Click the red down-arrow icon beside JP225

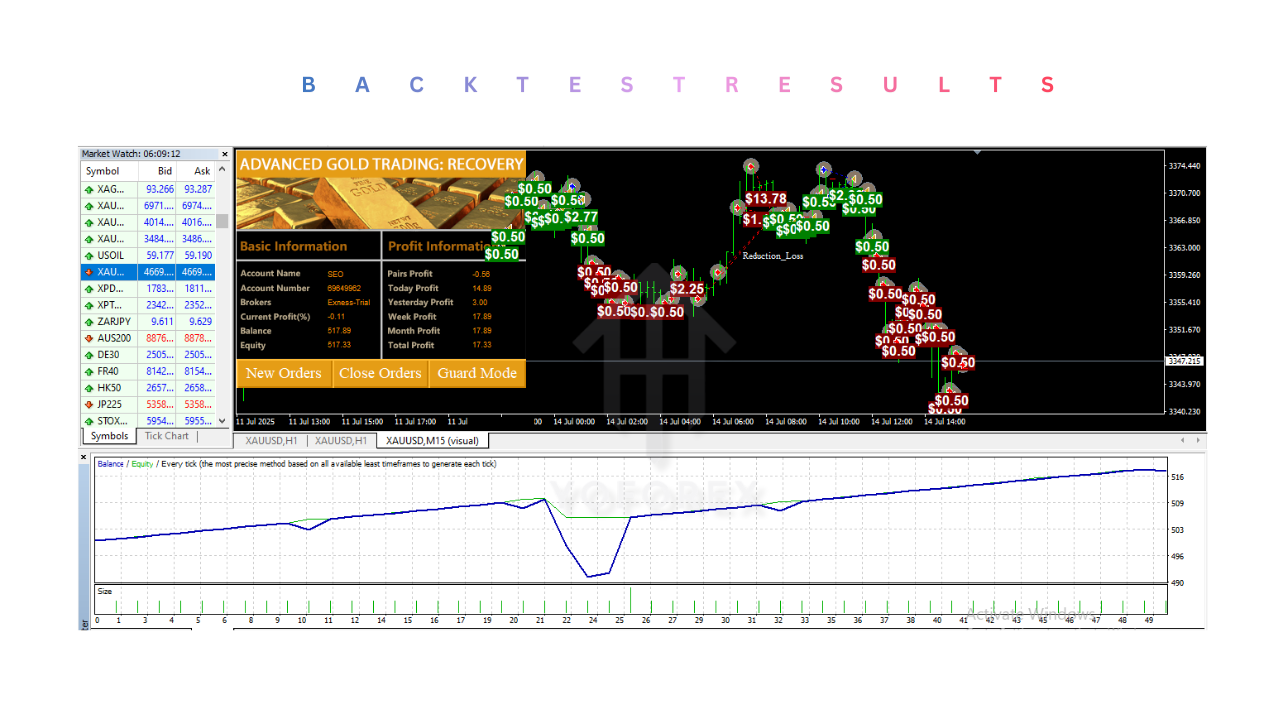(x=88, y=404)
